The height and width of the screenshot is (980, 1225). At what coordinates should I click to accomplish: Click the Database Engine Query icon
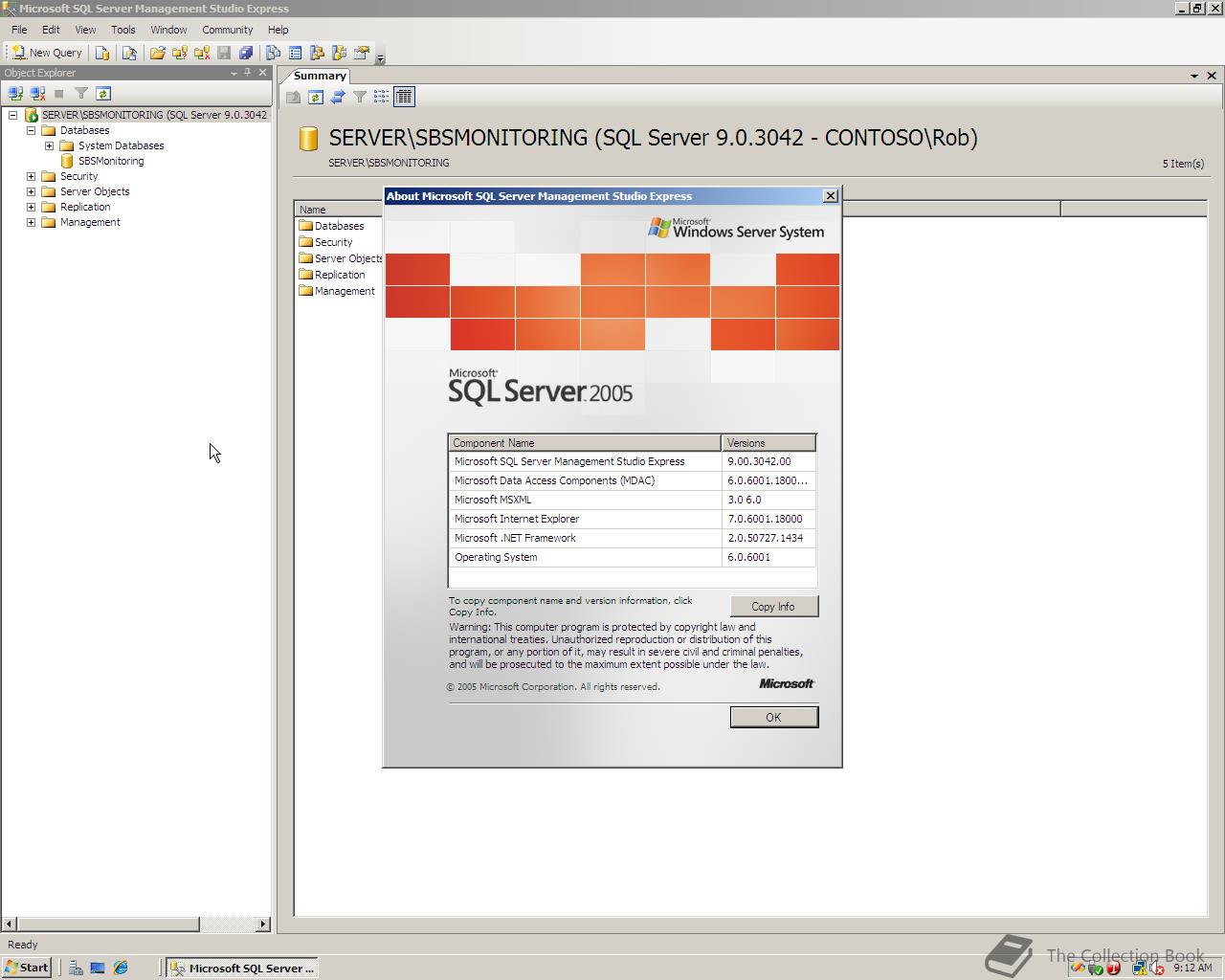tap(102, 53)
